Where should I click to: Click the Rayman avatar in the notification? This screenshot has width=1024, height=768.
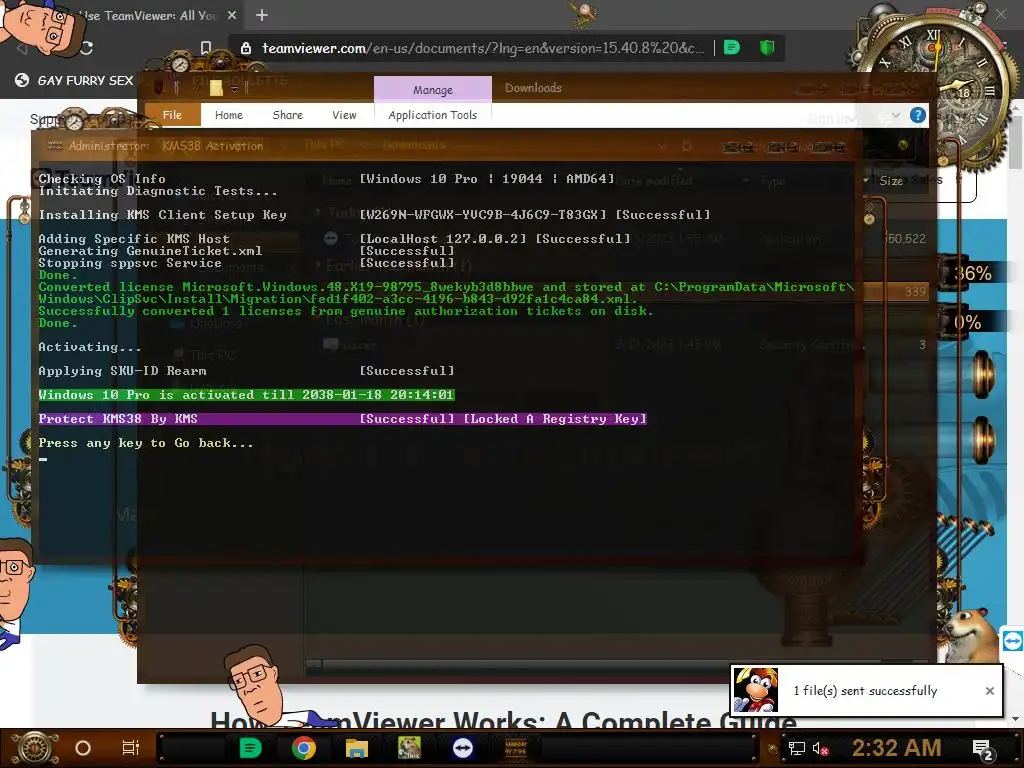click(756, 690)
